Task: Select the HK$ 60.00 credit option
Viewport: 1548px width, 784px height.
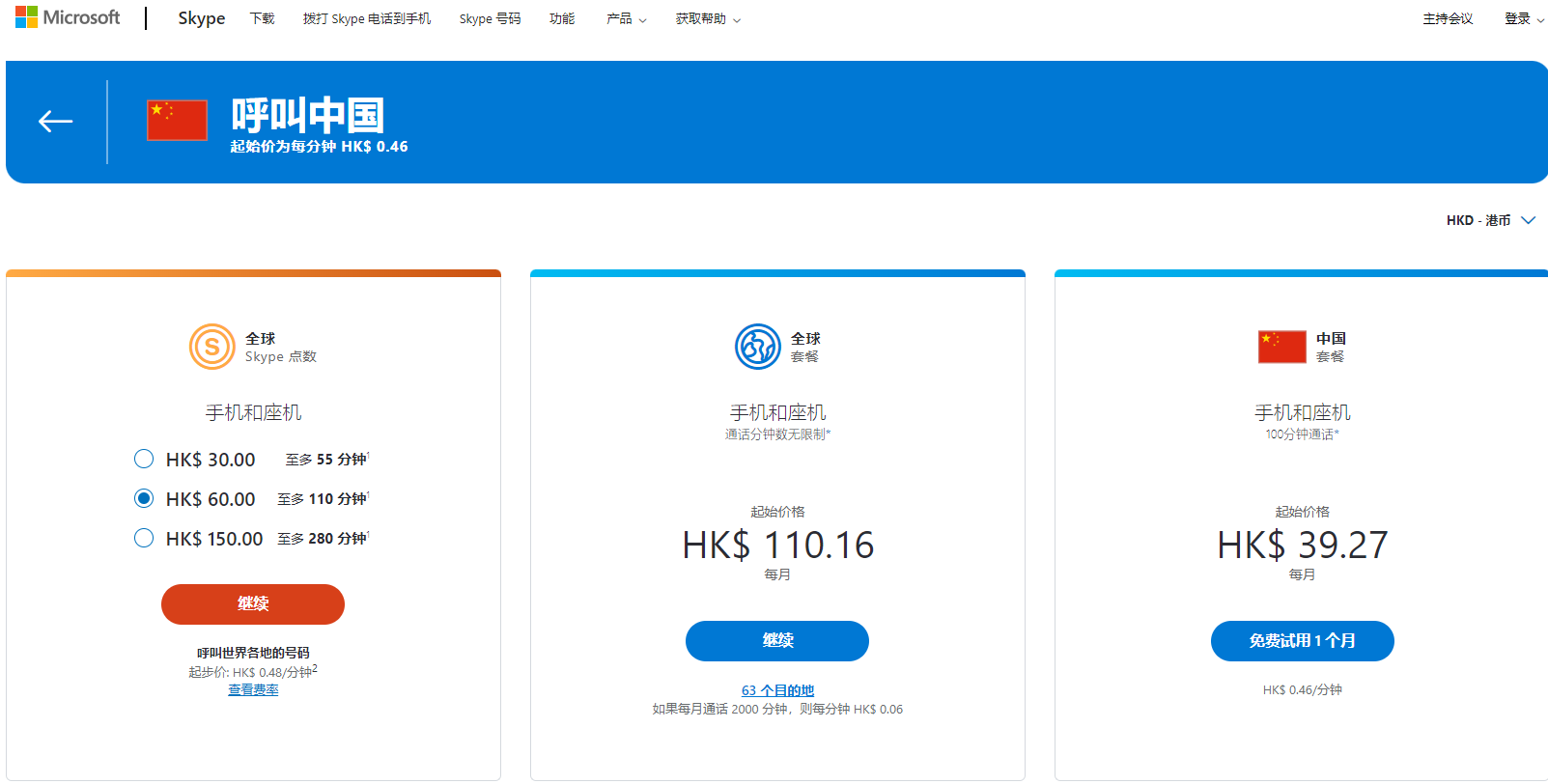Action: pyautogui.click(x=144, y=498)
